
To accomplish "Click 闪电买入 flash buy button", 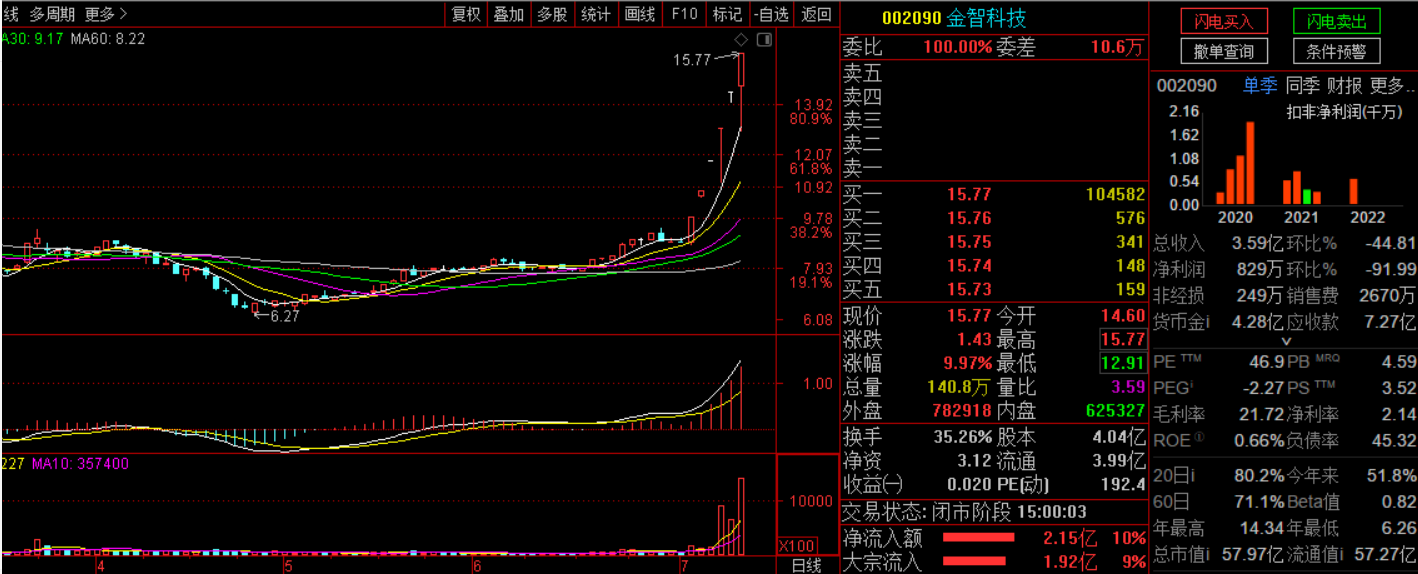I will (1224, 21).
